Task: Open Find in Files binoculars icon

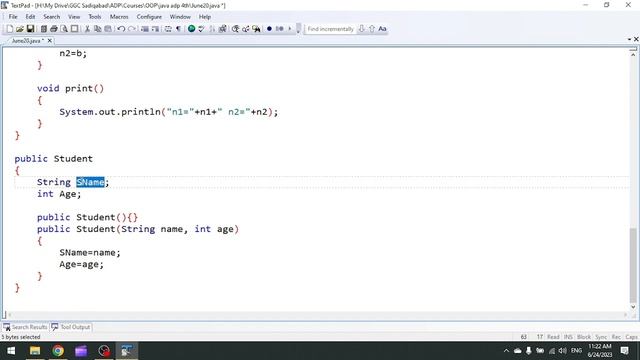Action: point(256,29)
